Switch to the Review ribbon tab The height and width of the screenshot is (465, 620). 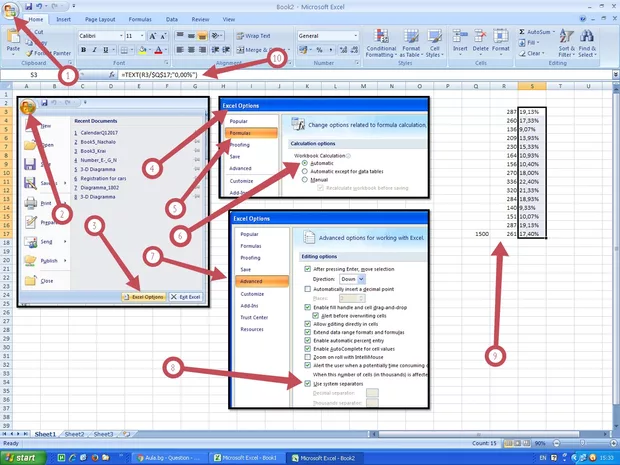(200, 19)
